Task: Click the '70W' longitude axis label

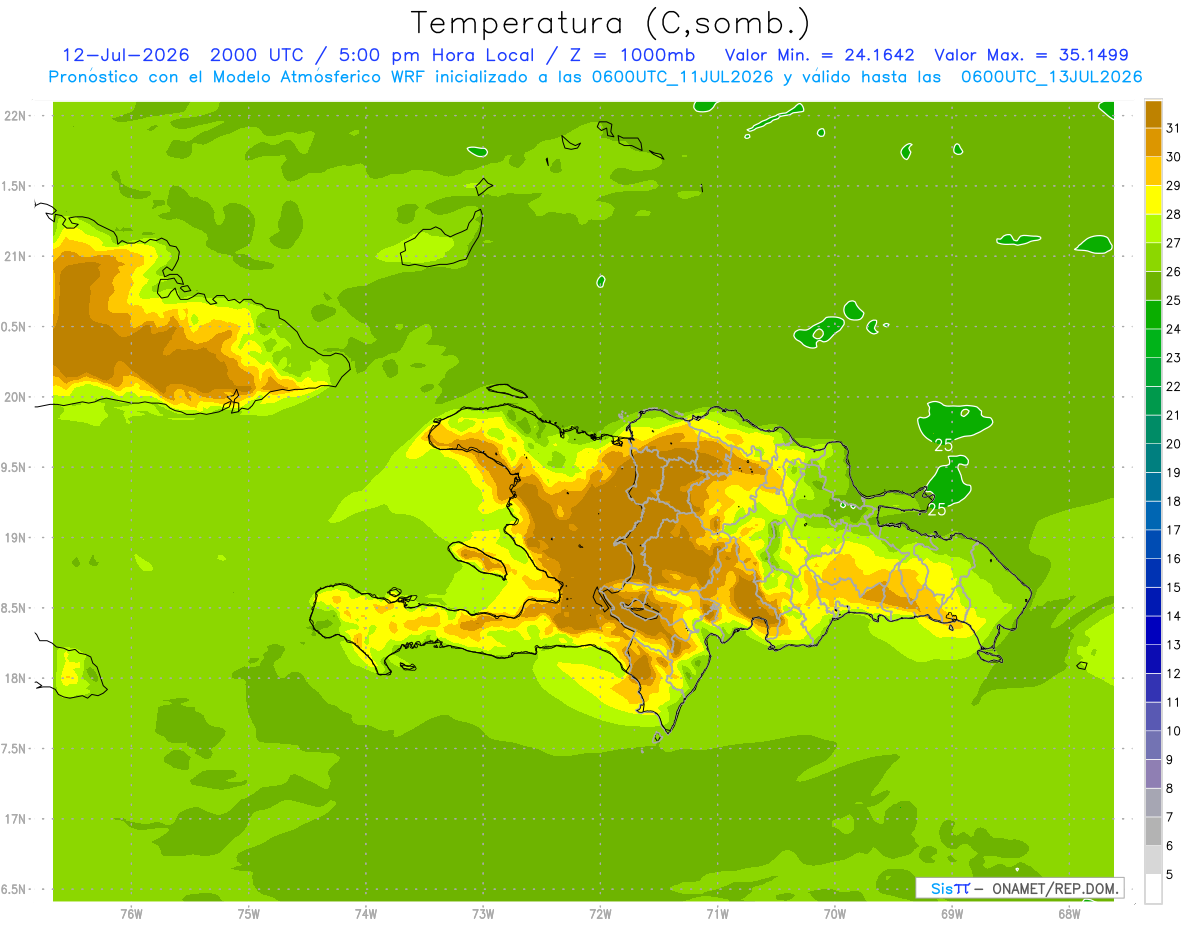Action: point(835,913)
